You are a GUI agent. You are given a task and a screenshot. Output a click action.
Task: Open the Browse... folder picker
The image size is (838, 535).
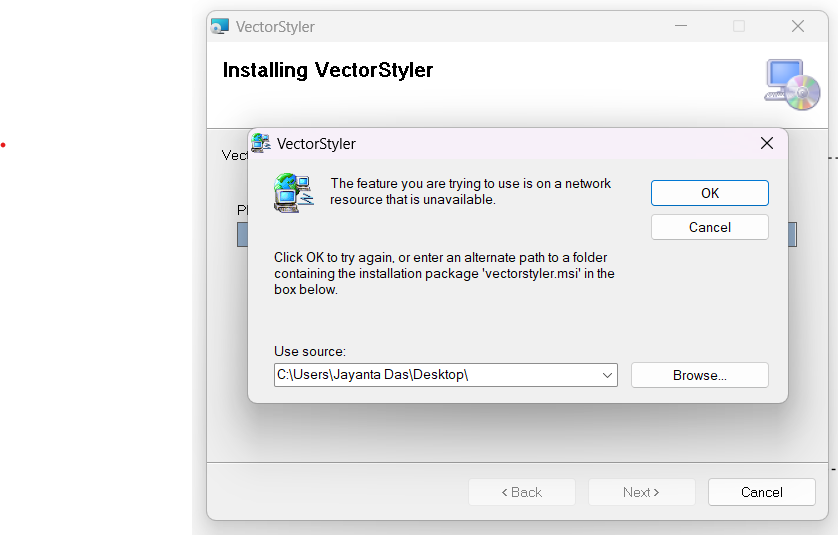tap(699, 375)
